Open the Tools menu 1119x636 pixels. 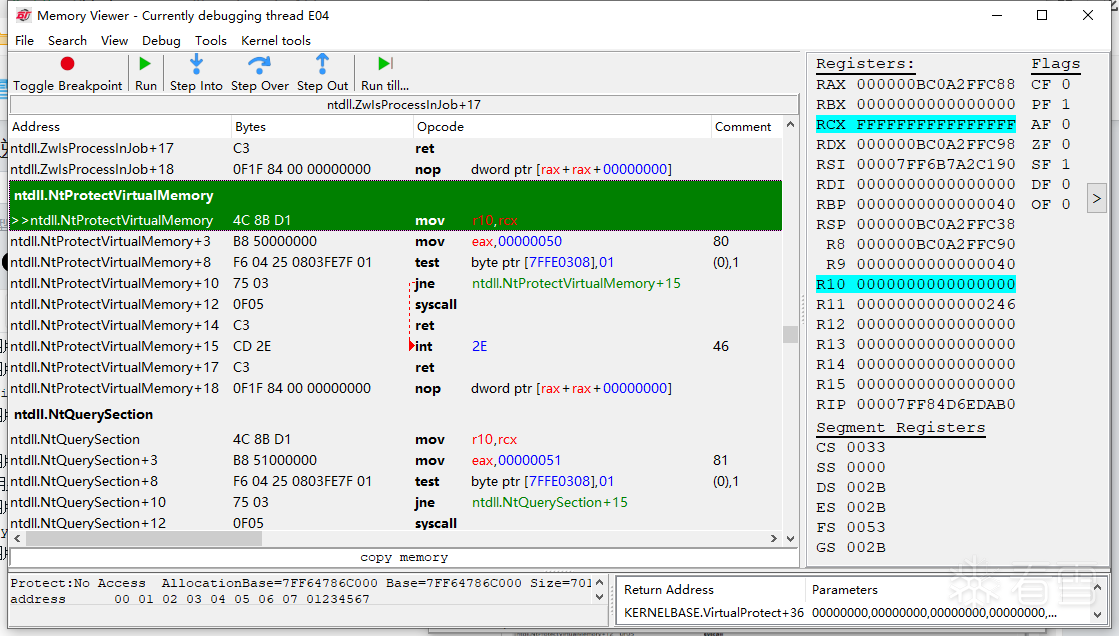211,41
